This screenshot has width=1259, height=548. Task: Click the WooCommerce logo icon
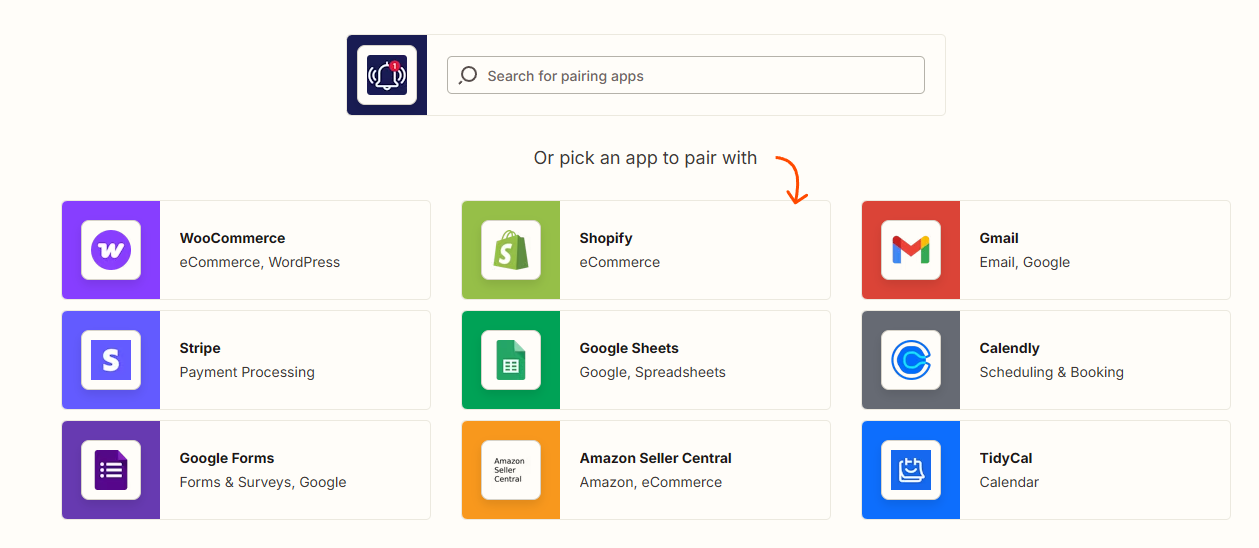point(111,250)
